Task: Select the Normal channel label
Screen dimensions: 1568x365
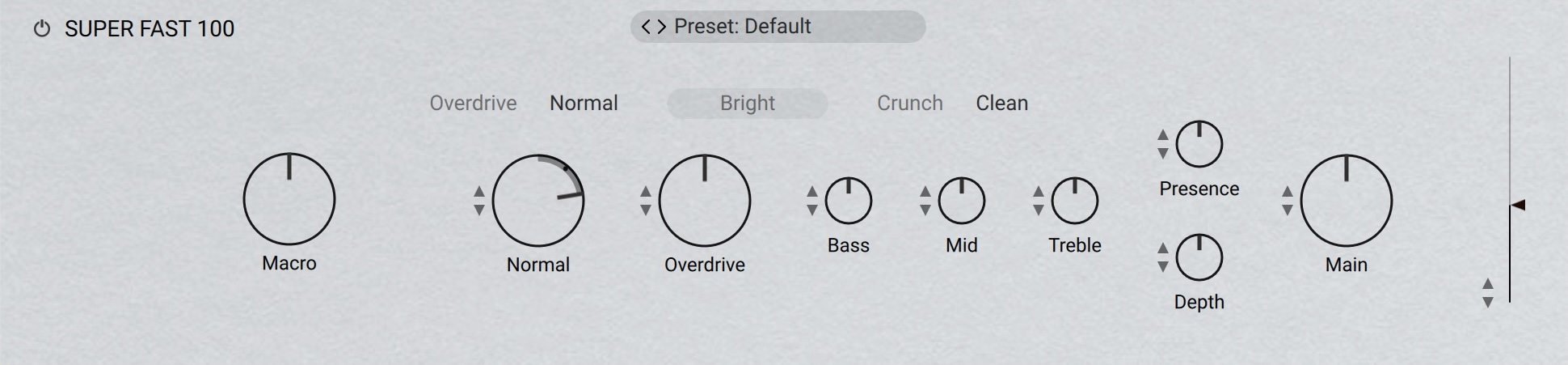Action: 584,104
